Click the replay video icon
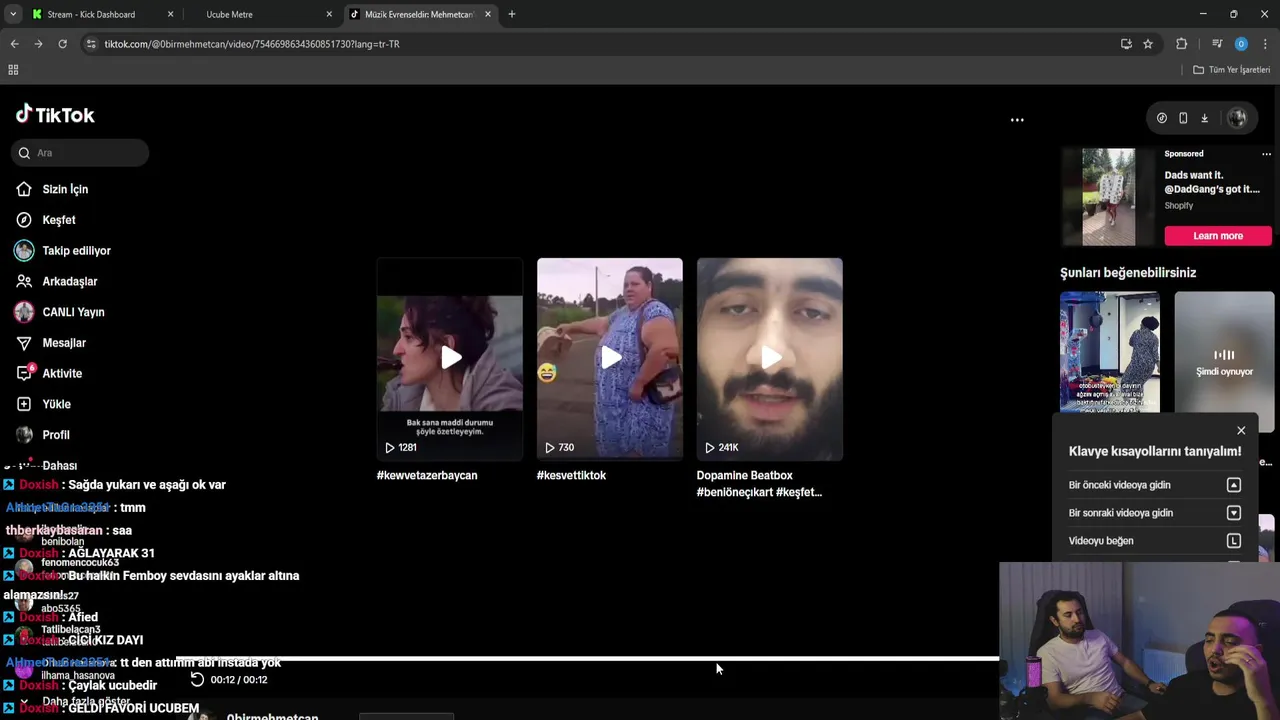 (x=197, y=680)
